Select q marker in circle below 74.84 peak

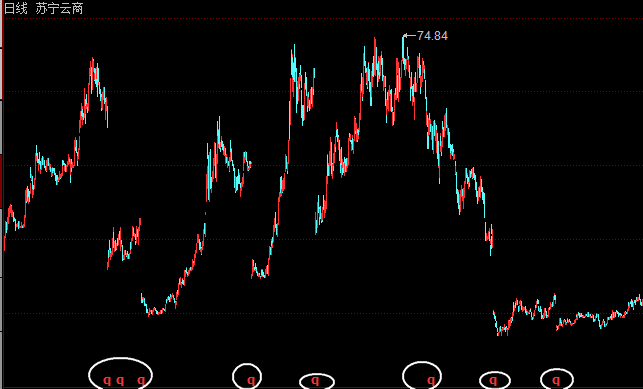point(431,380)
